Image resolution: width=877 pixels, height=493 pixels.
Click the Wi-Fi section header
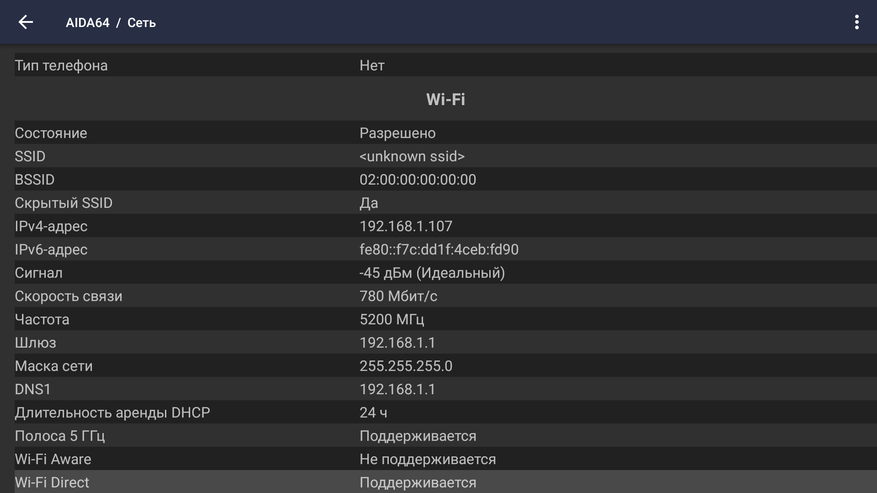pos(445,99)
